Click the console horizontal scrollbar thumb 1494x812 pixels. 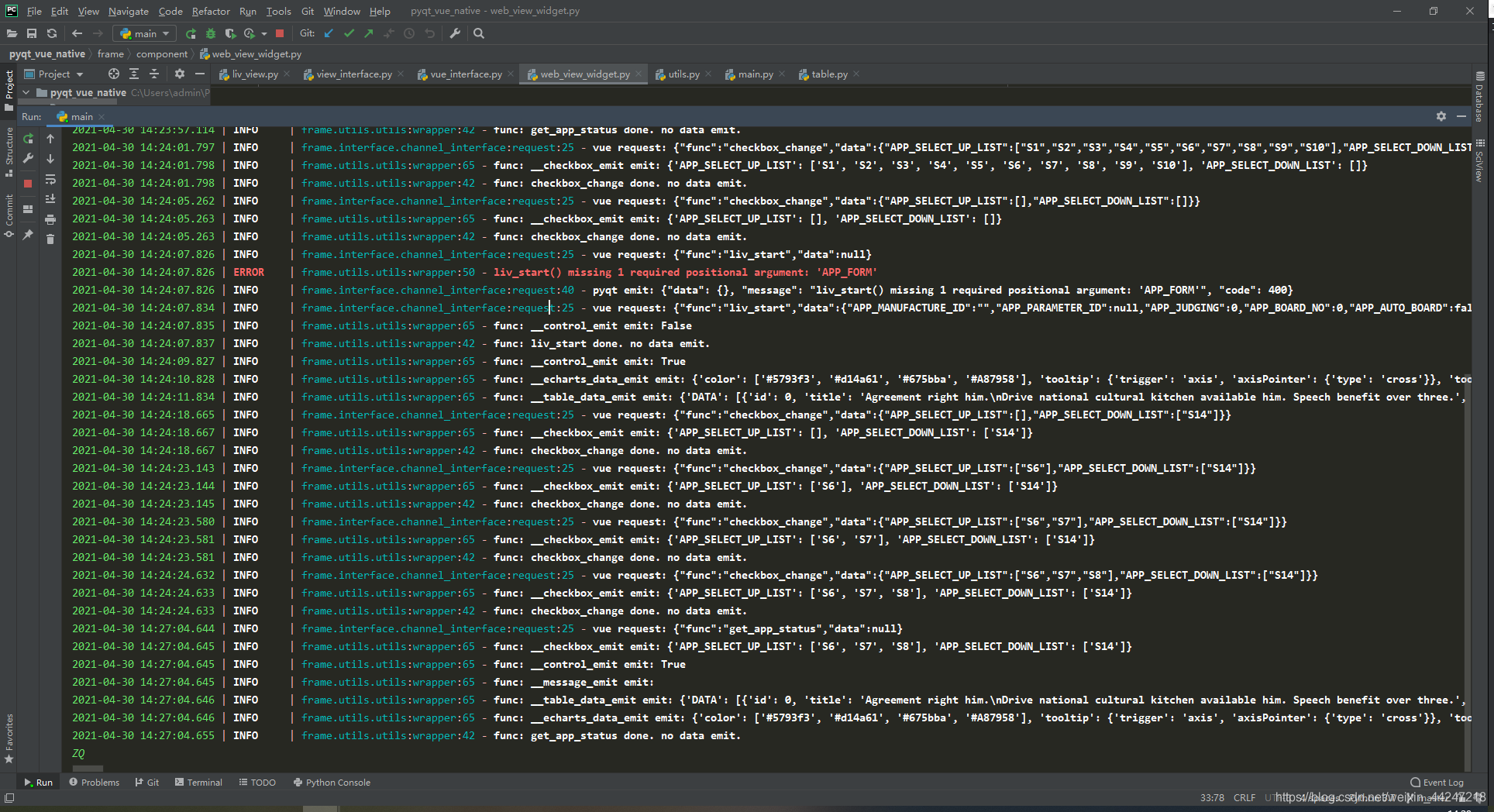(x=88, y=769)
